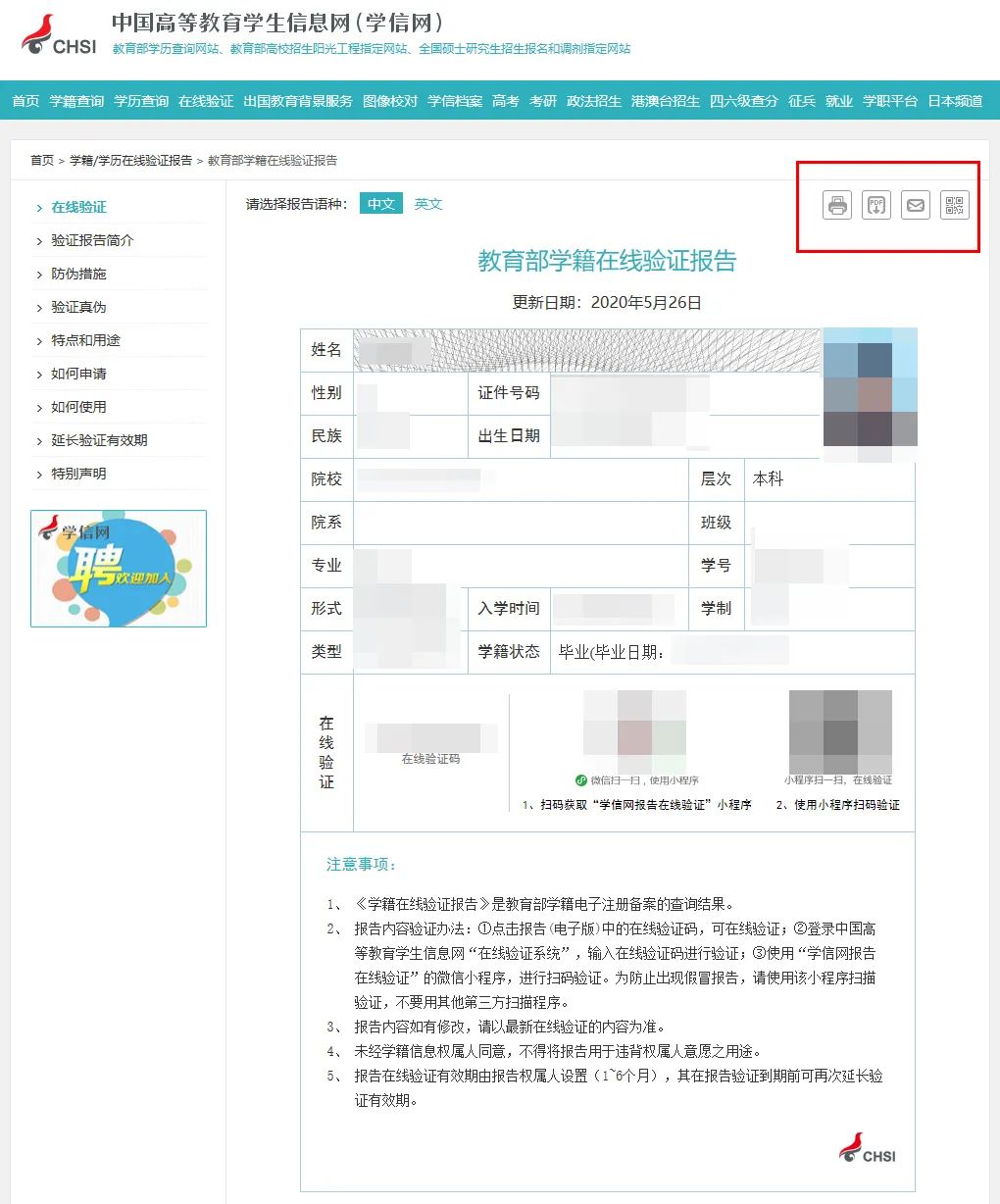Click 首页 breadcrumb link
This screenshot has width=1000, height=1204.
(41, 160)
